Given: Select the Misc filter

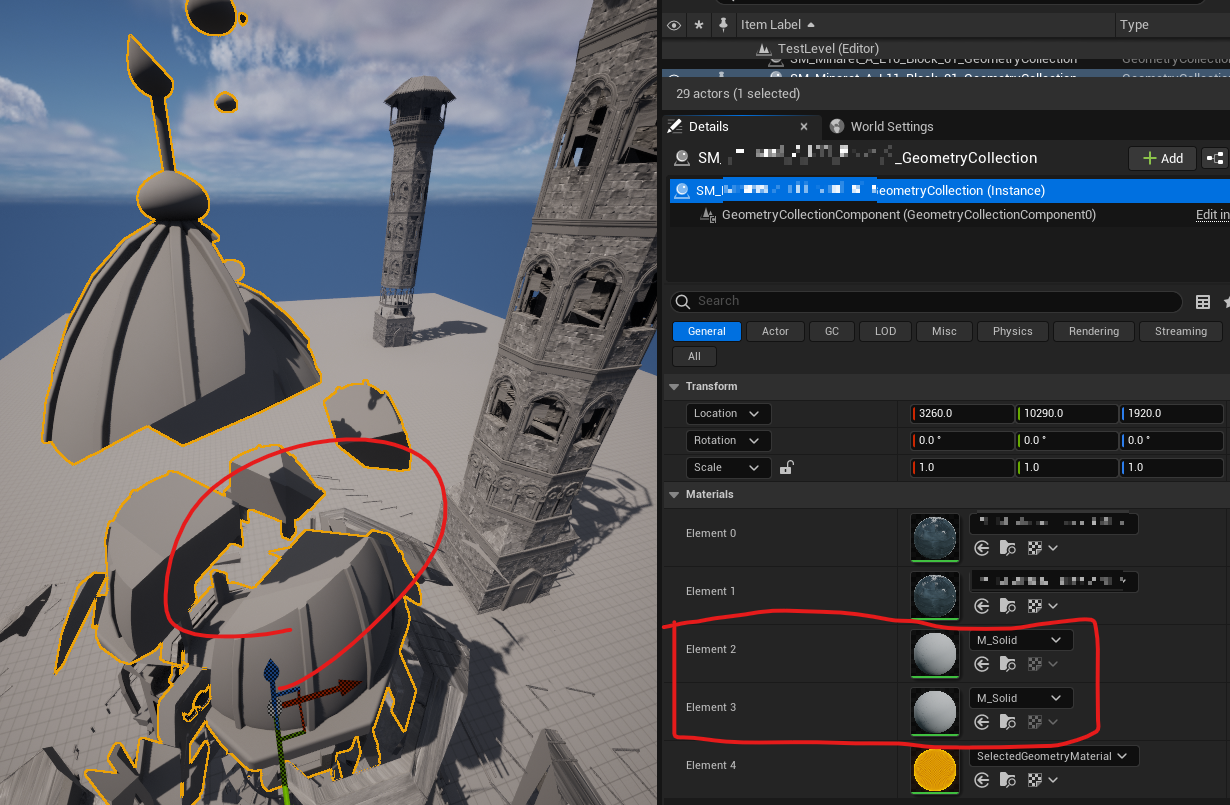Looking at the screenshot, I should tap(944, 331).
